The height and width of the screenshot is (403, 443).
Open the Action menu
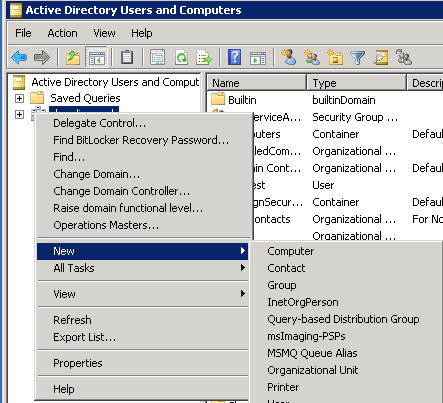click(62, 33)
